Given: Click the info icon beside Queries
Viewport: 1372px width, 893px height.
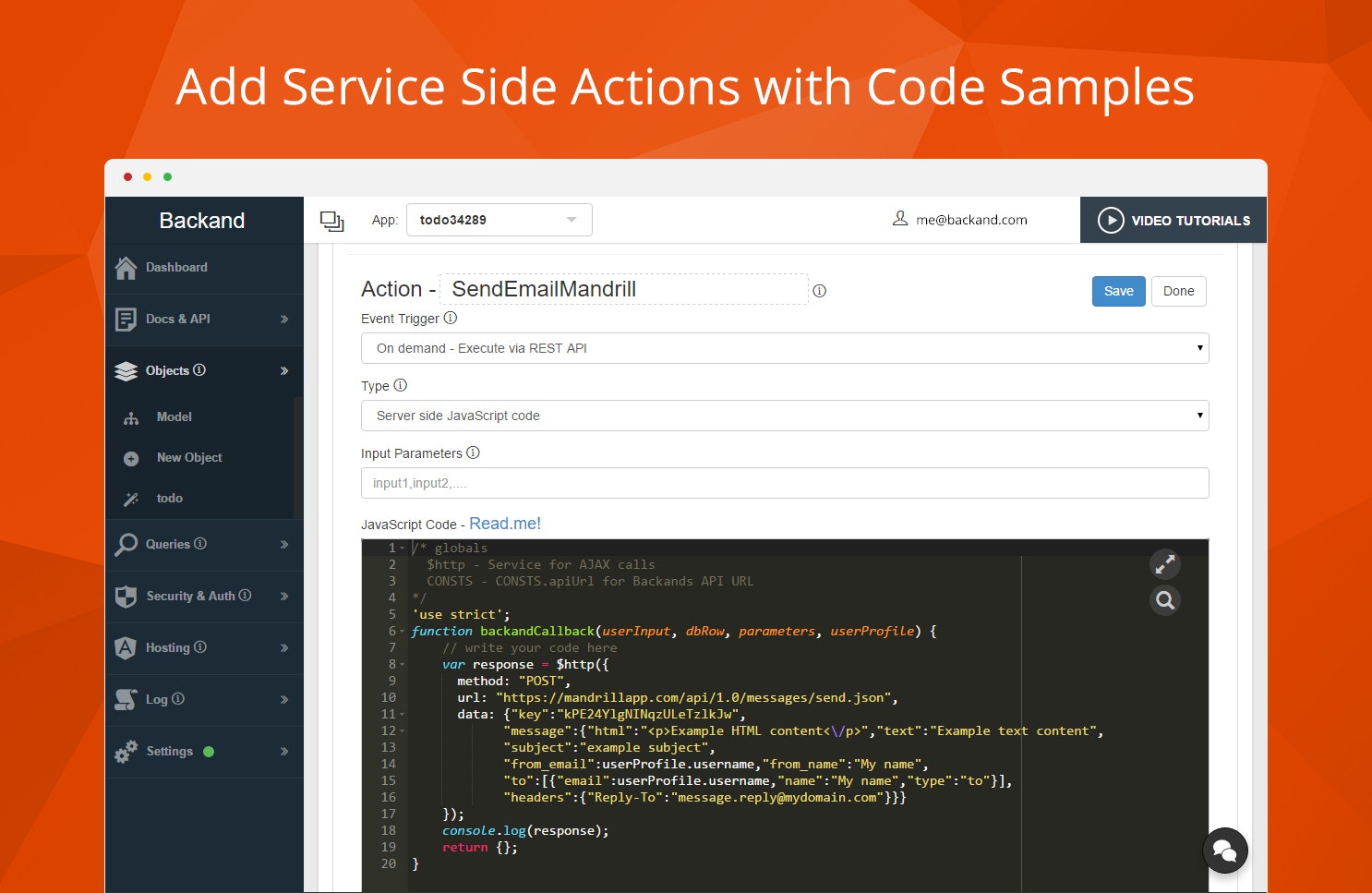Looking at the screenshot, I should pyautogui.click(x=200, y=543).
